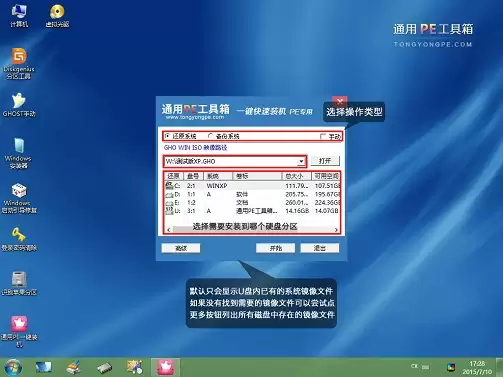The image size is (503, 377).
Task: Click the 14.07GB free space cell
Action: click(327, 211)
